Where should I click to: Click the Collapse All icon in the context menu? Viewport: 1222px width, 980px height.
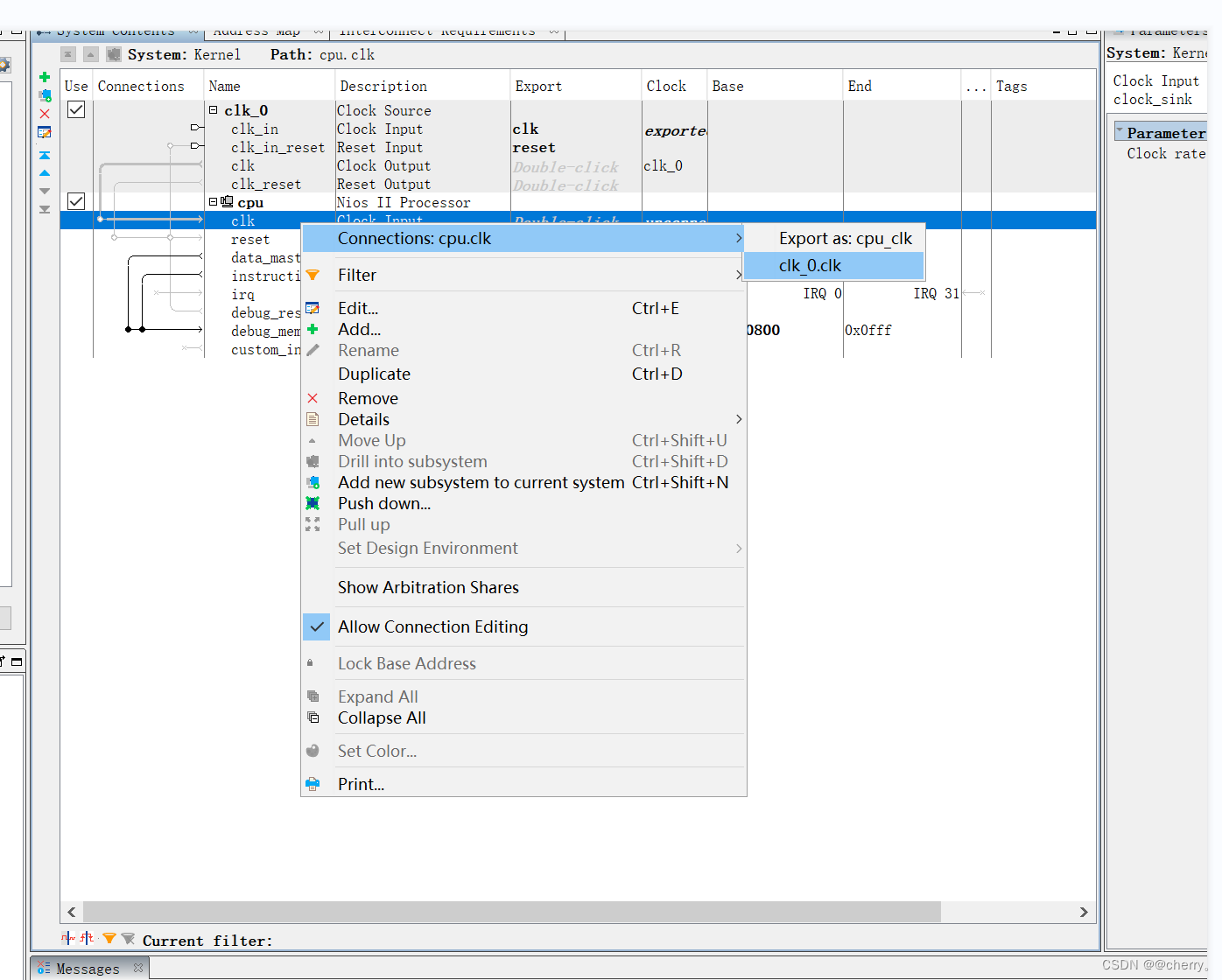coord(313,717)
